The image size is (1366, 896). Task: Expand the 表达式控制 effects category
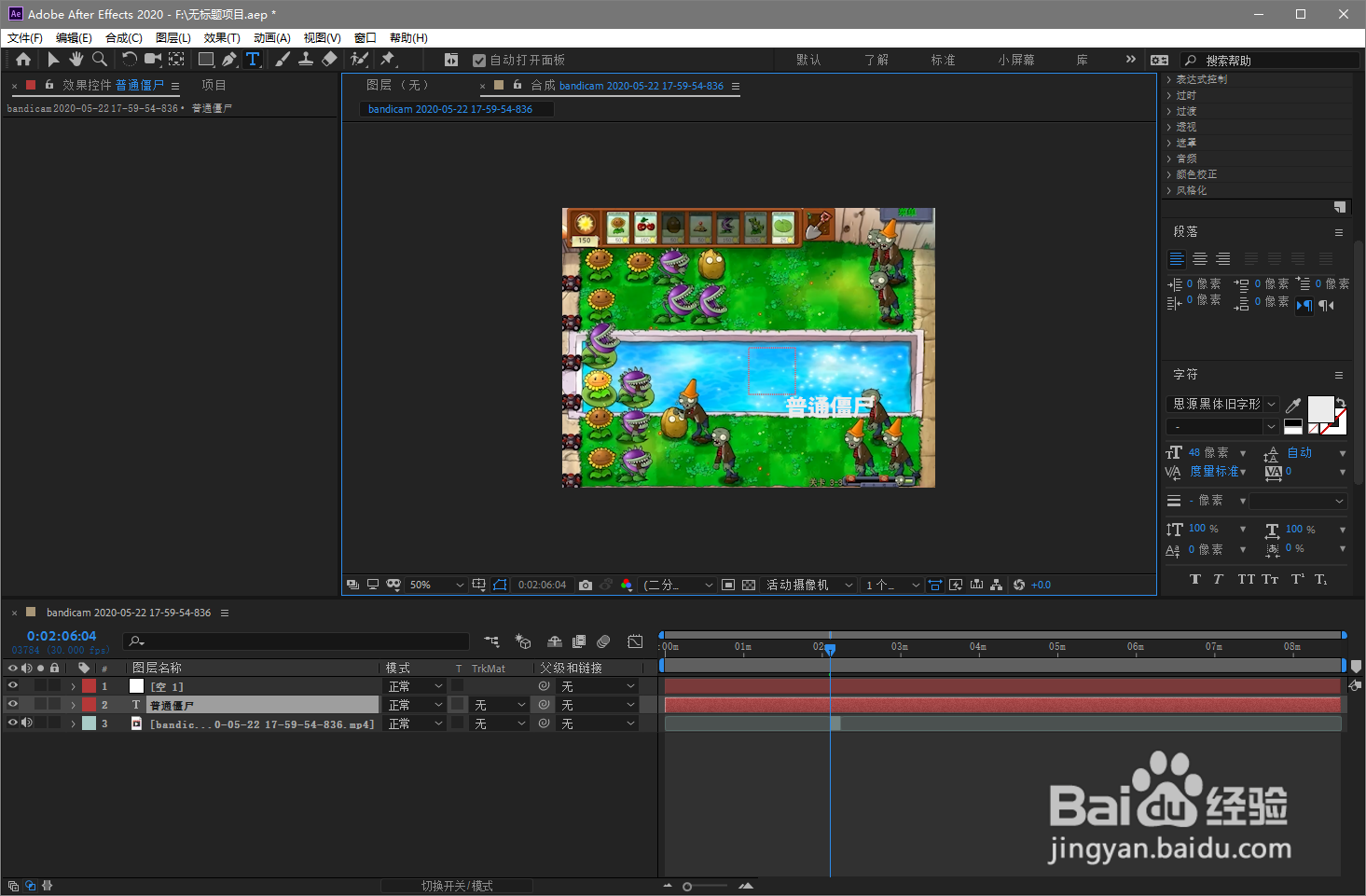point(1169,80)
